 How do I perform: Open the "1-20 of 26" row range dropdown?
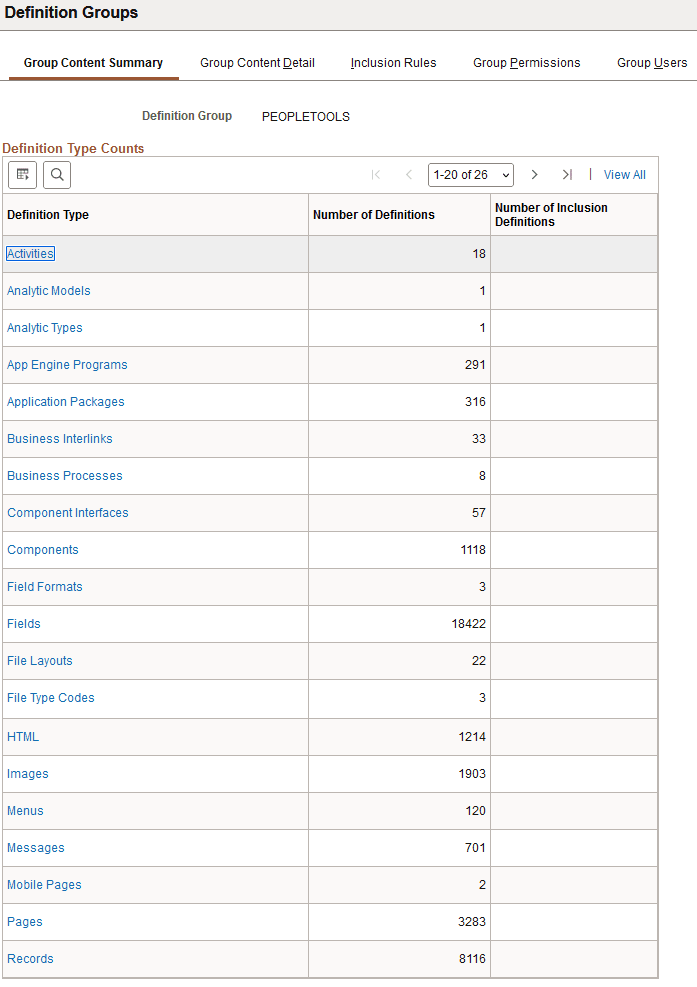(470, 174)
